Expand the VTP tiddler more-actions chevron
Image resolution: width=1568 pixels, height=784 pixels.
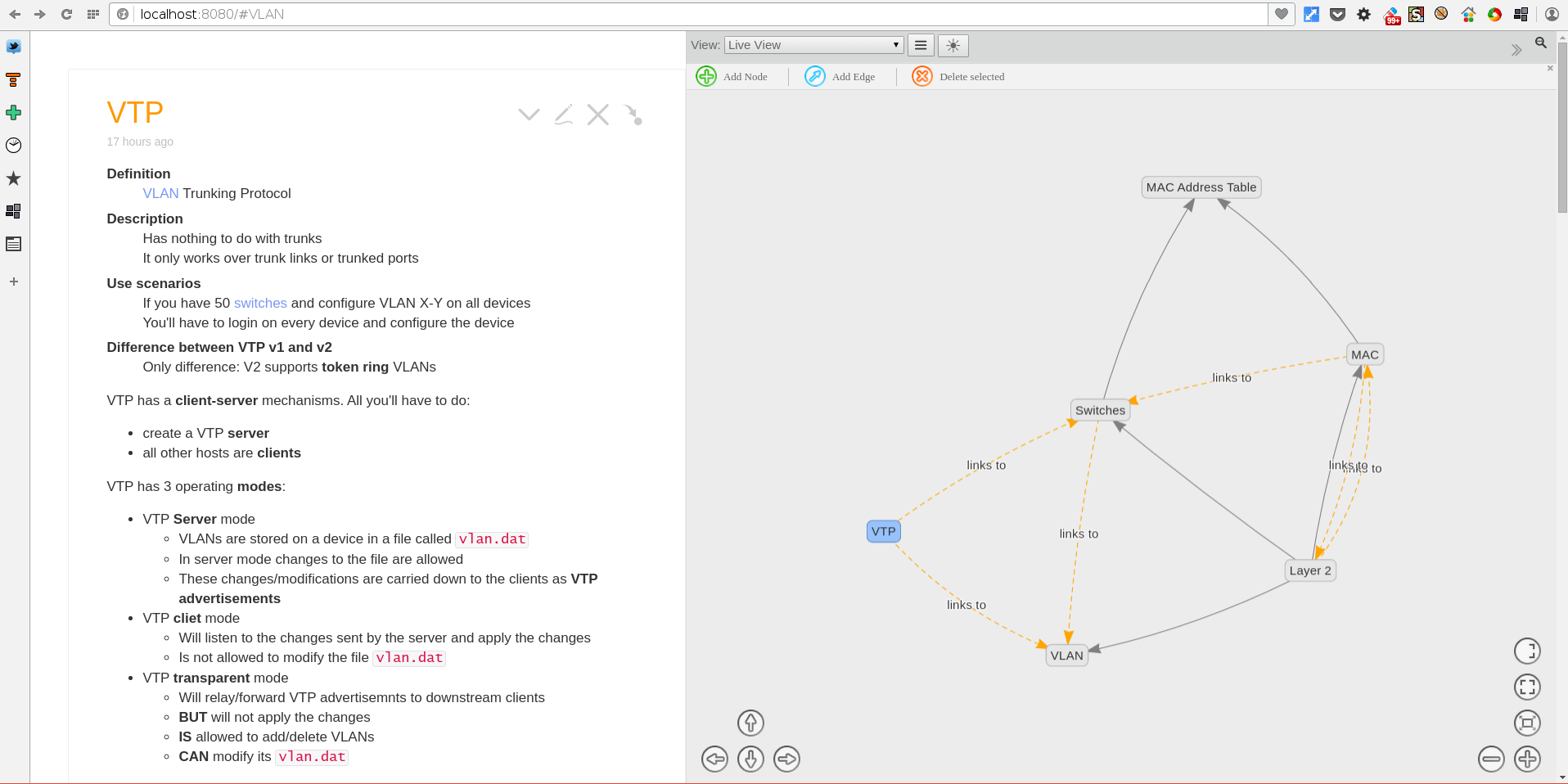click(529, 115)
